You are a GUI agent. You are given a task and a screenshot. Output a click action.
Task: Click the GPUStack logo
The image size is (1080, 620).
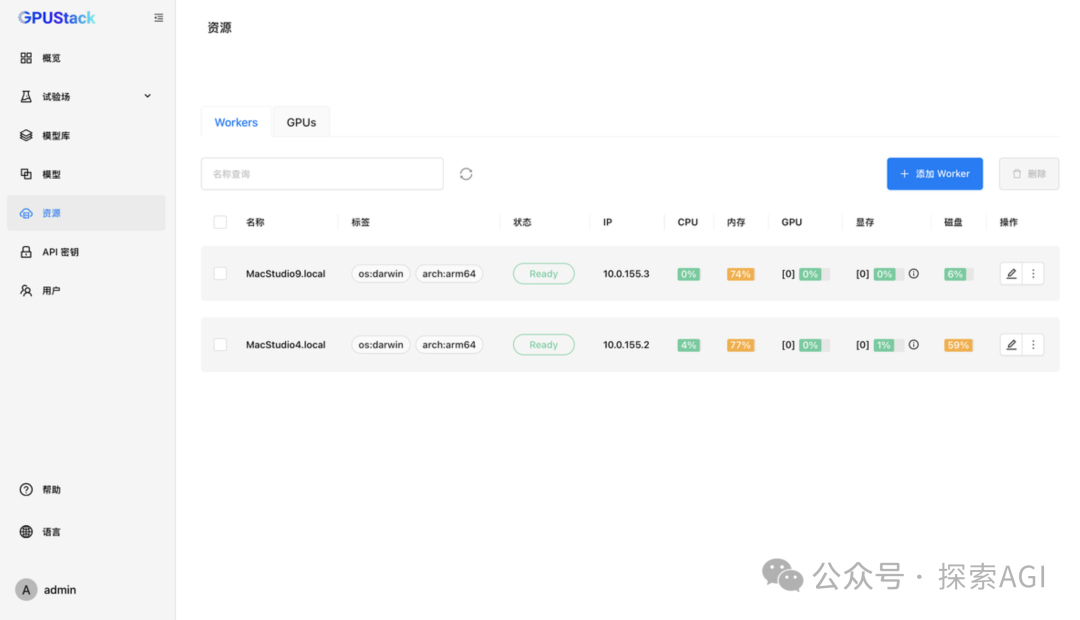[56, 18]
